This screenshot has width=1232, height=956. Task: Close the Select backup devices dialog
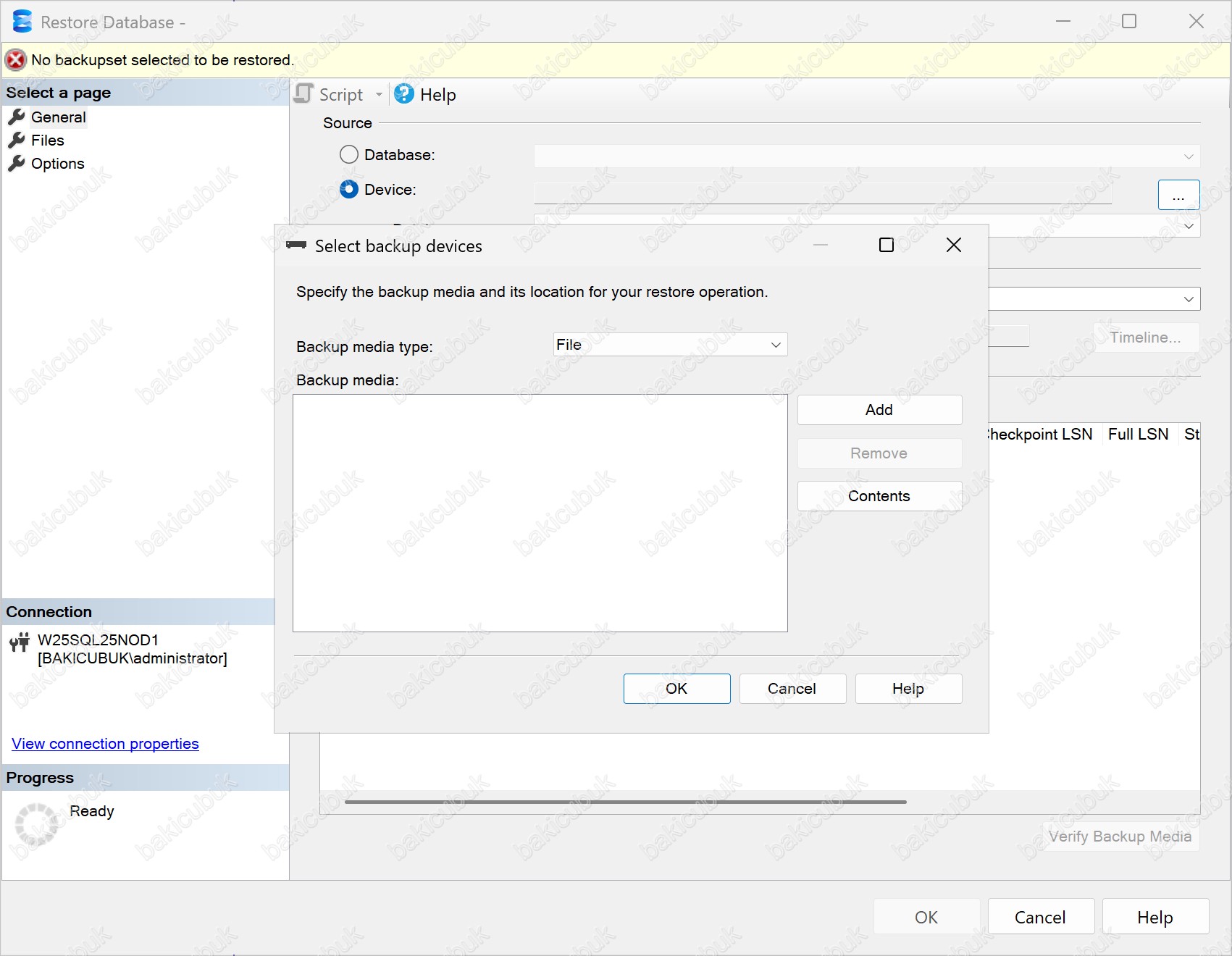pos(953,246)
